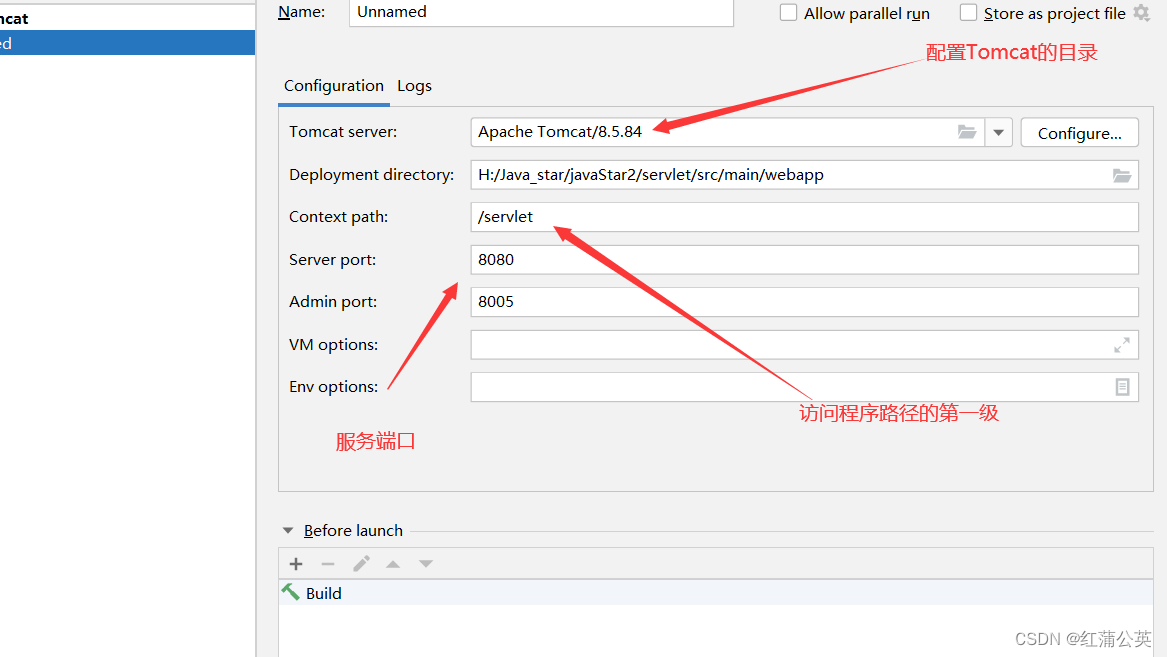Open Store as project file settings gear
This screenshot has height=657, width=1167.
point(1142,13)
